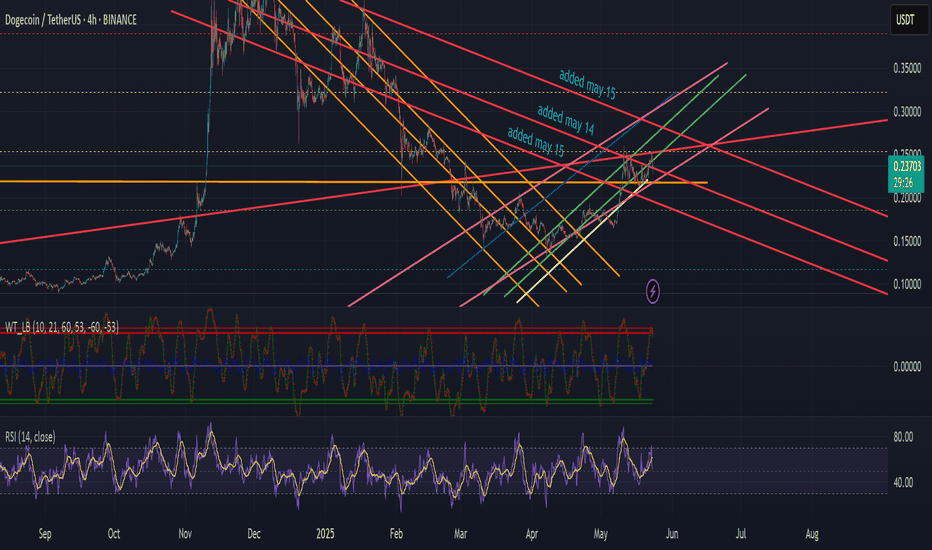The width and height of the screenshot is (932, 550).
Task: Click the Sep label on time axis
Action: (45, 534)
